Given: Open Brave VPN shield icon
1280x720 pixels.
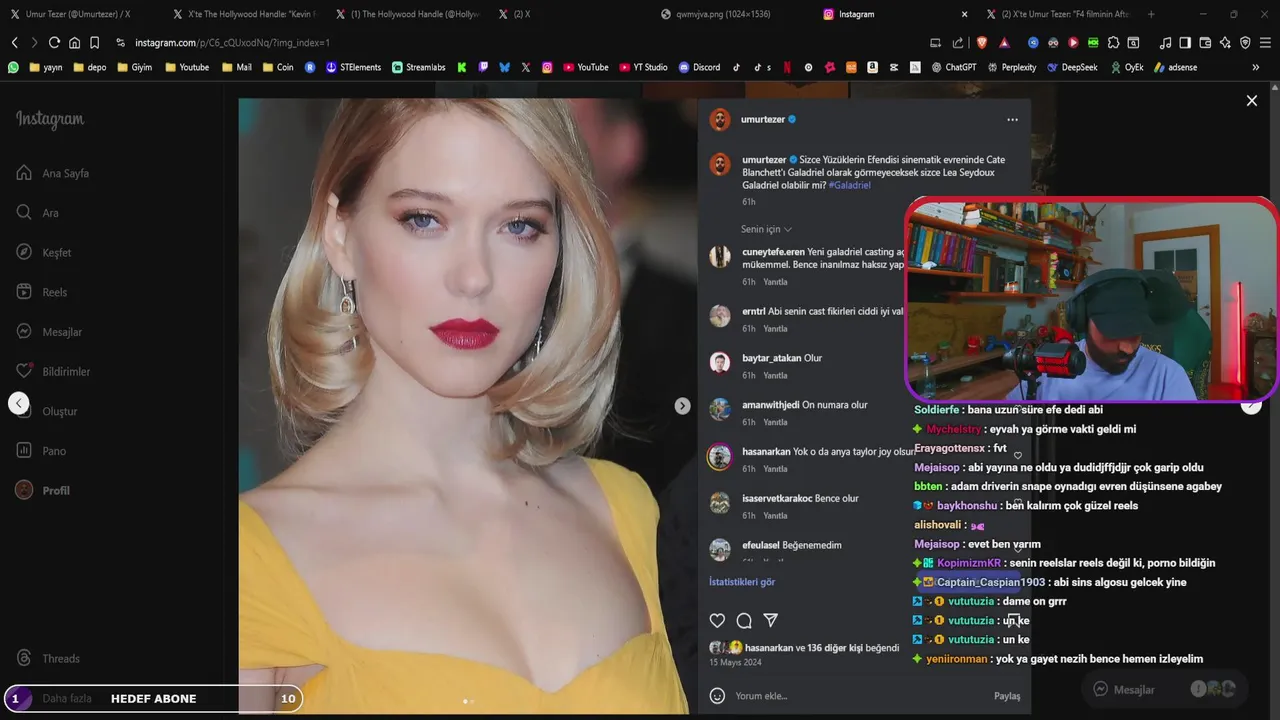Looking at the screenshot, I should pos(1245,43).
